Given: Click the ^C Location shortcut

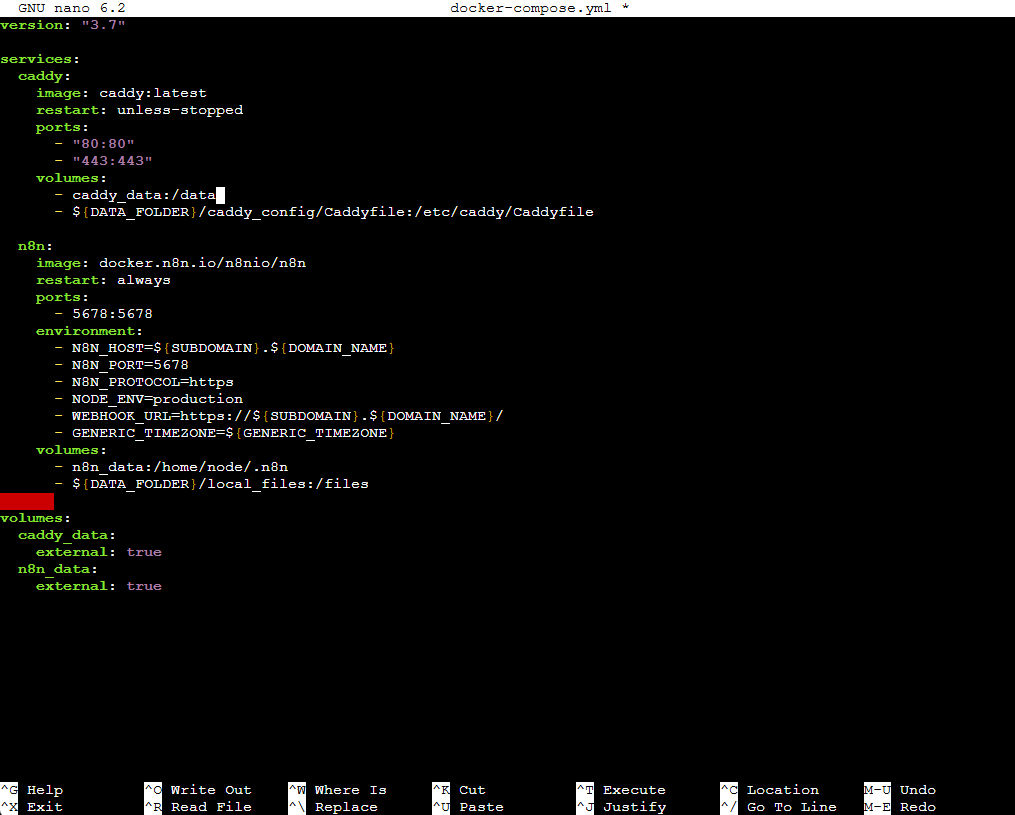Looking at the screenshot, I should coord(770,790).
